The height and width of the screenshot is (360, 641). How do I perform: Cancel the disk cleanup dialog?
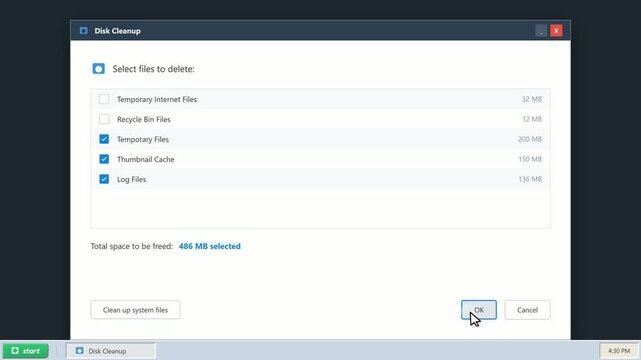tap(527, 310)
